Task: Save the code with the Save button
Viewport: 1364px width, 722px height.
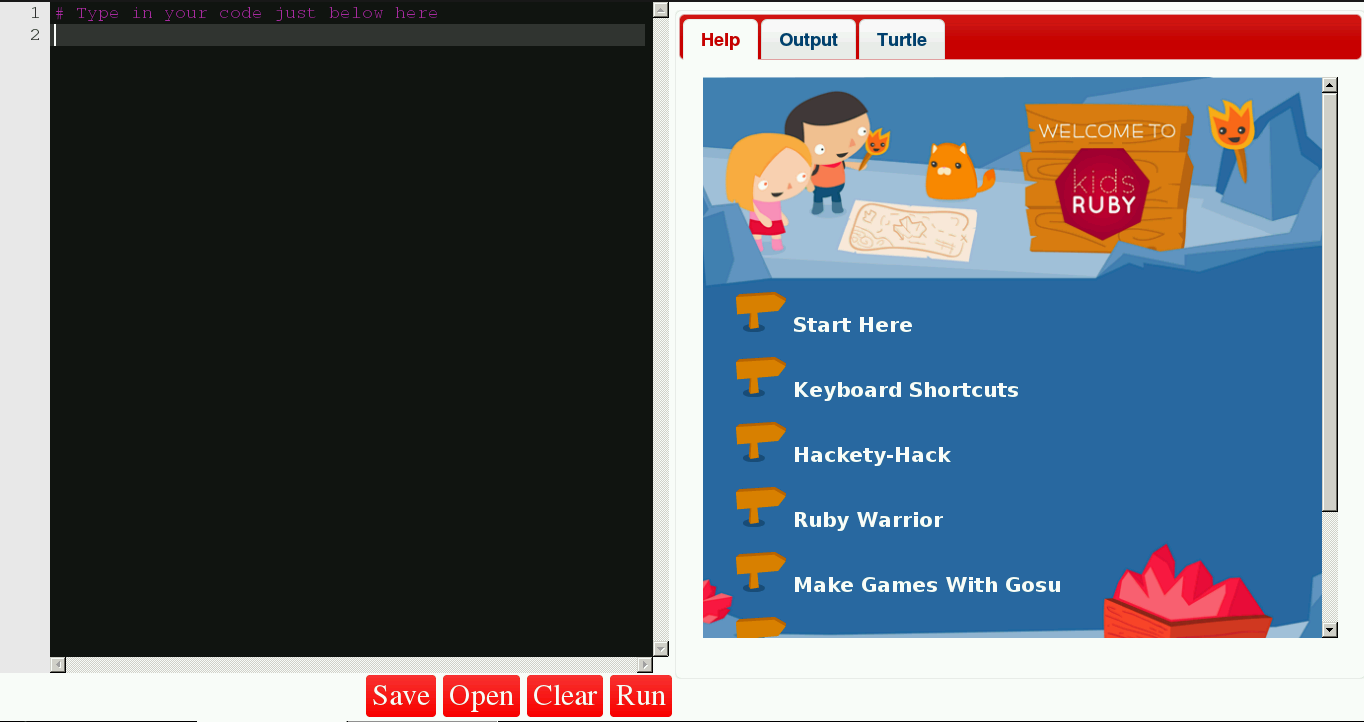Action: pyautogui.click(x=401, y=696)
